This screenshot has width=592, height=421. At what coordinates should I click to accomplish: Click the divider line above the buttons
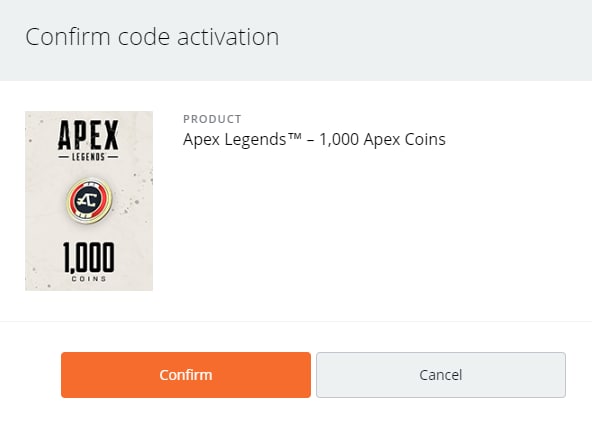[x=296, y=322]
